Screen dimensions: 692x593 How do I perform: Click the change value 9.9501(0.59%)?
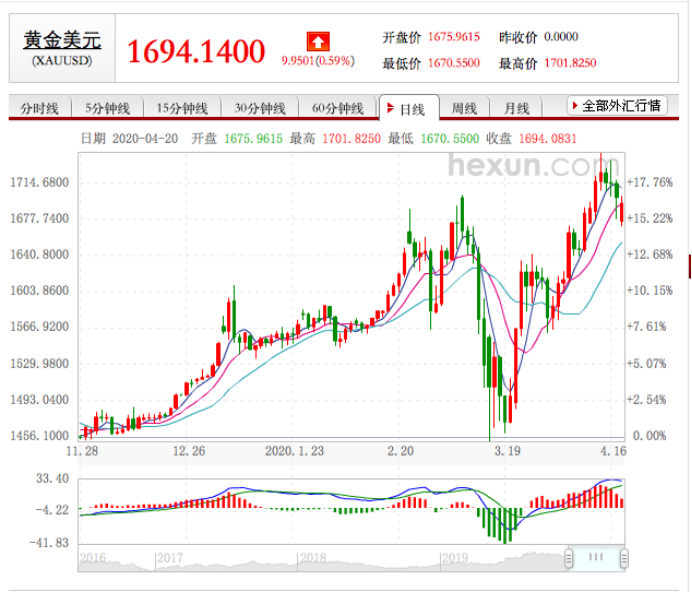click(x=318, y=61)
